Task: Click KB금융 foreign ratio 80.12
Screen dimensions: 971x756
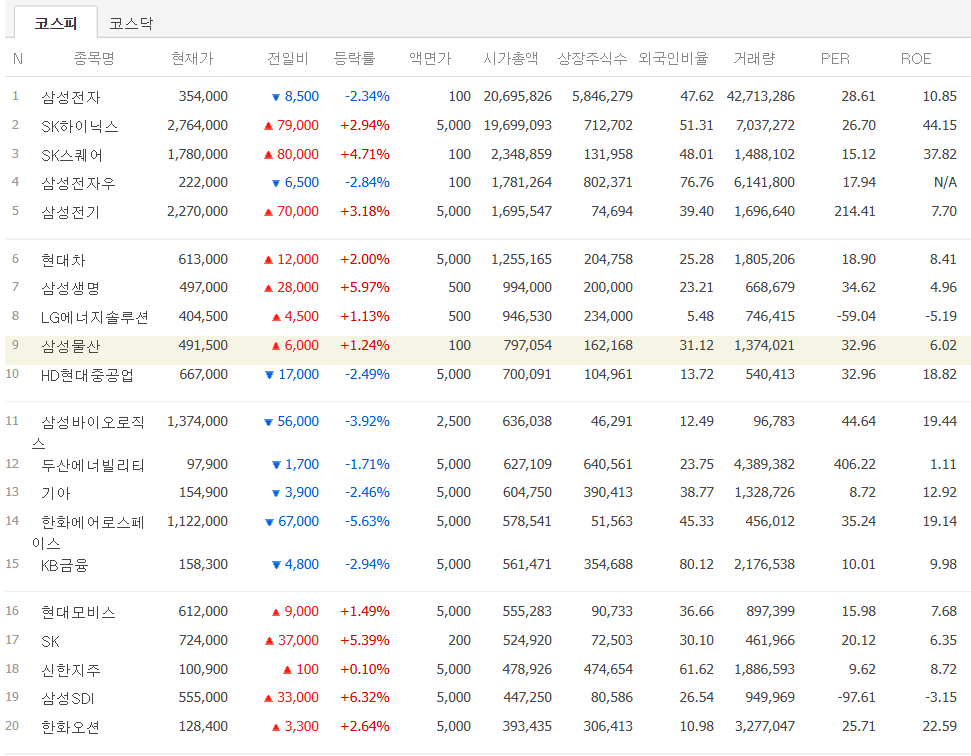Action: click(696, 564)
